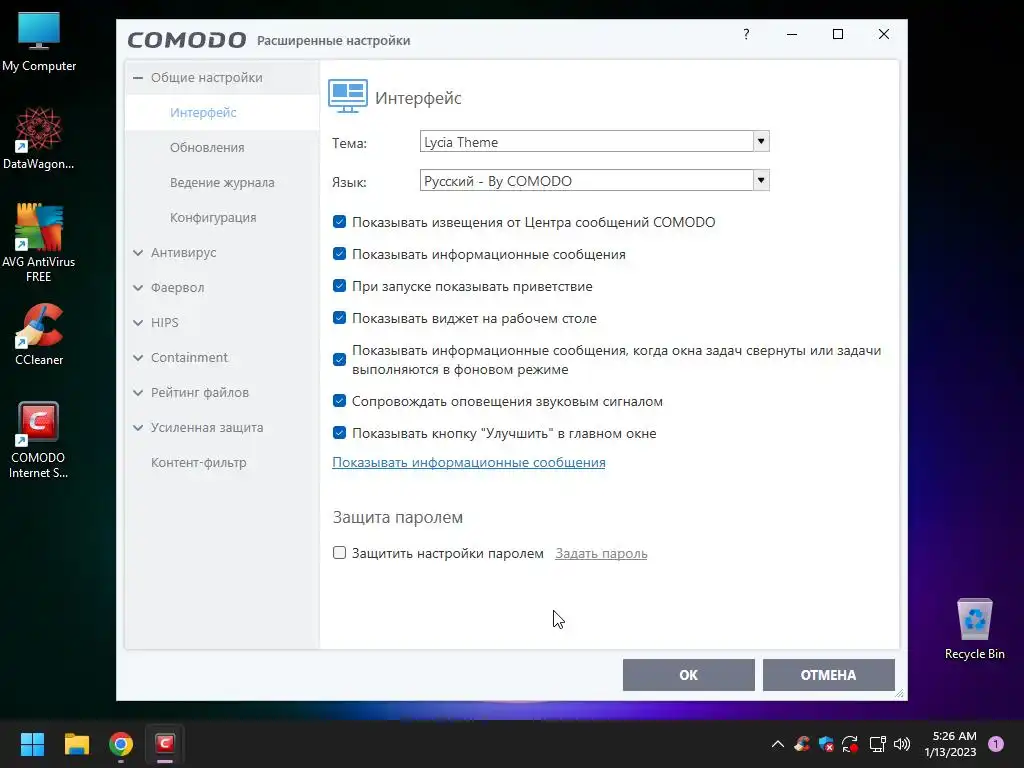Toggle 'Показывать кнопку Улучшить в главном окне'

point(339,432)
